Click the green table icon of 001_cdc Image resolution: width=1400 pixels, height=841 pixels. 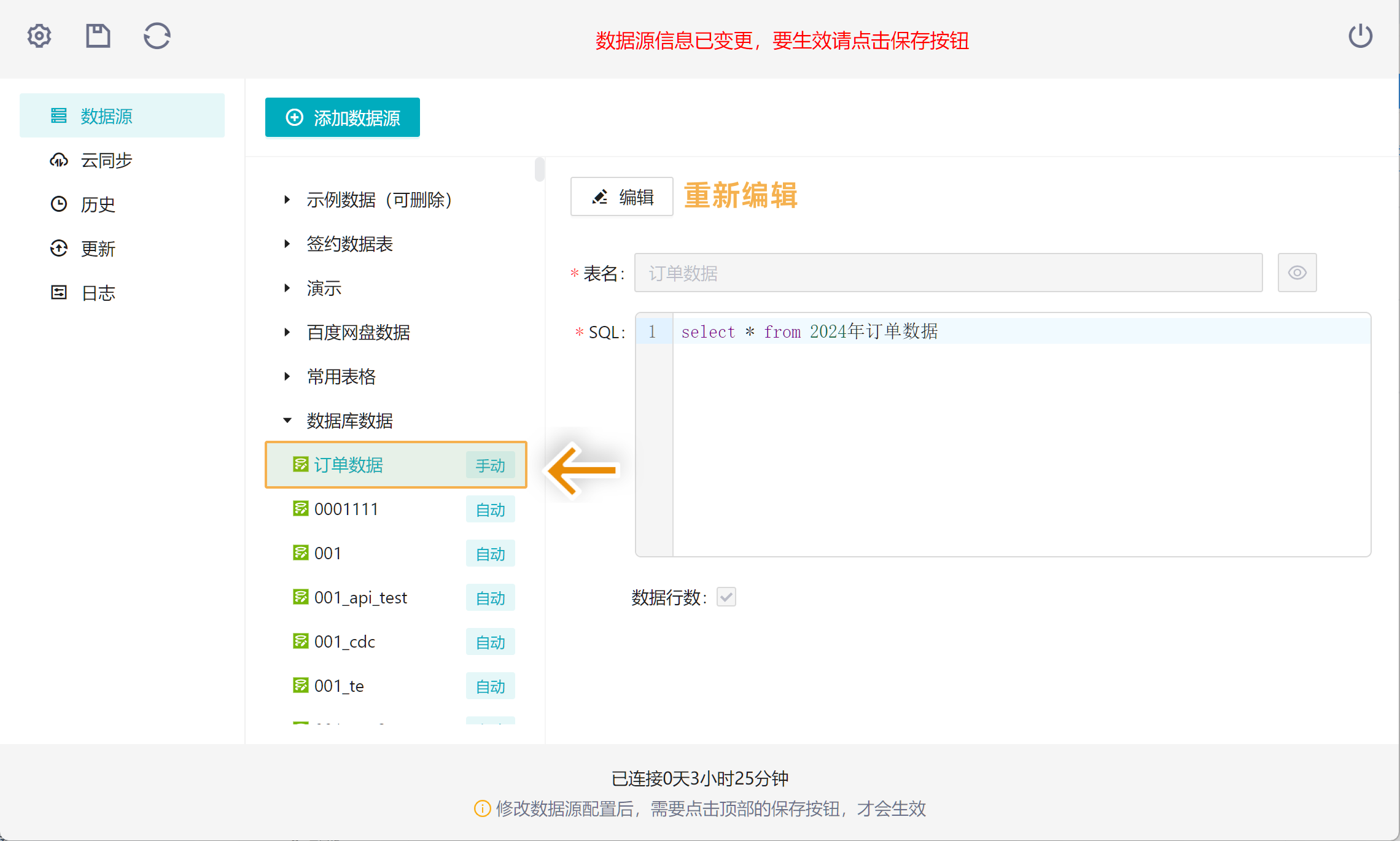pos(300,641)
